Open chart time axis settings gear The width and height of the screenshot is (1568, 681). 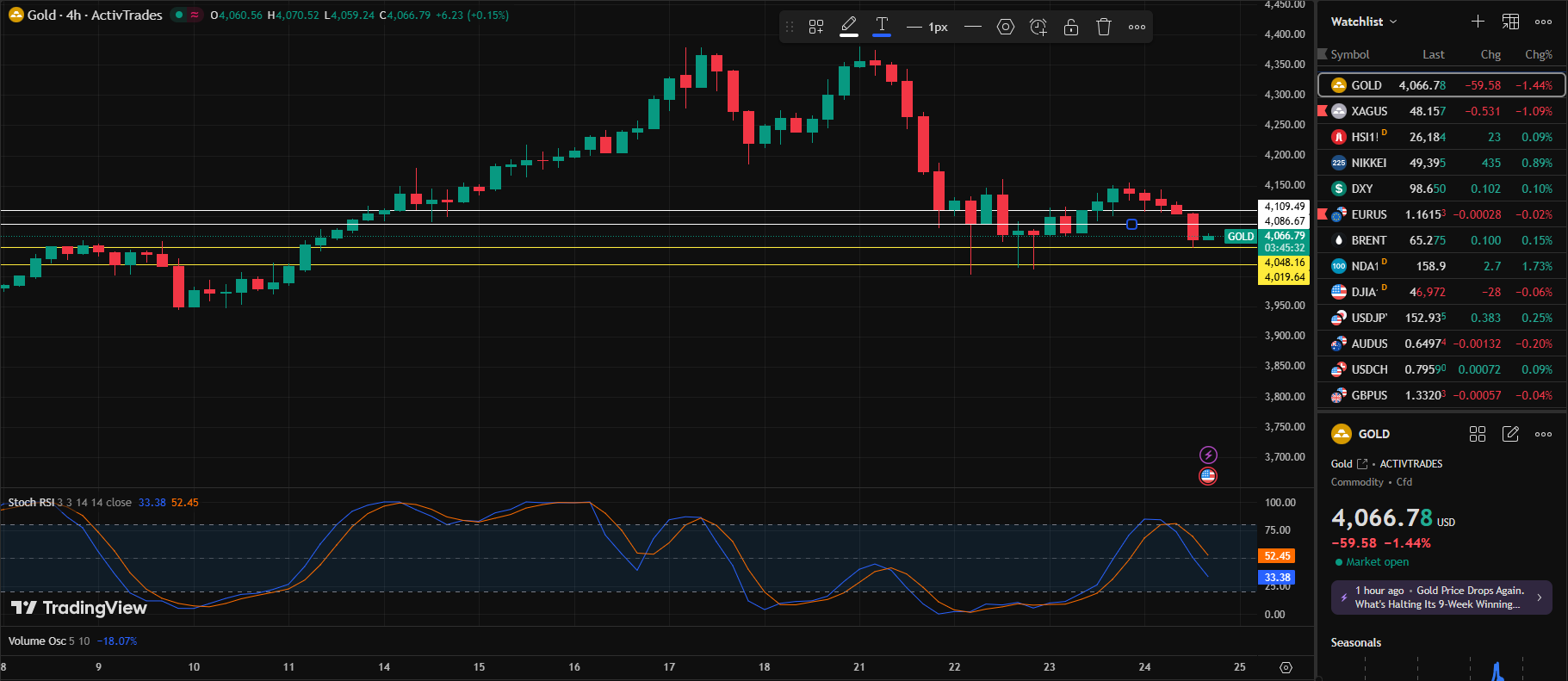tap(1286, 667)
